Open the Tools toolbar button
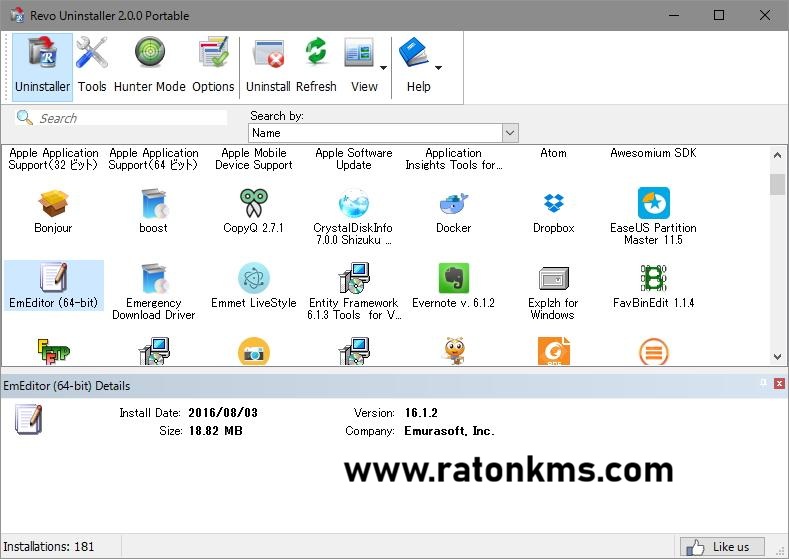The width and height of the screenshot is (789, 559). [x=92, y=65]
